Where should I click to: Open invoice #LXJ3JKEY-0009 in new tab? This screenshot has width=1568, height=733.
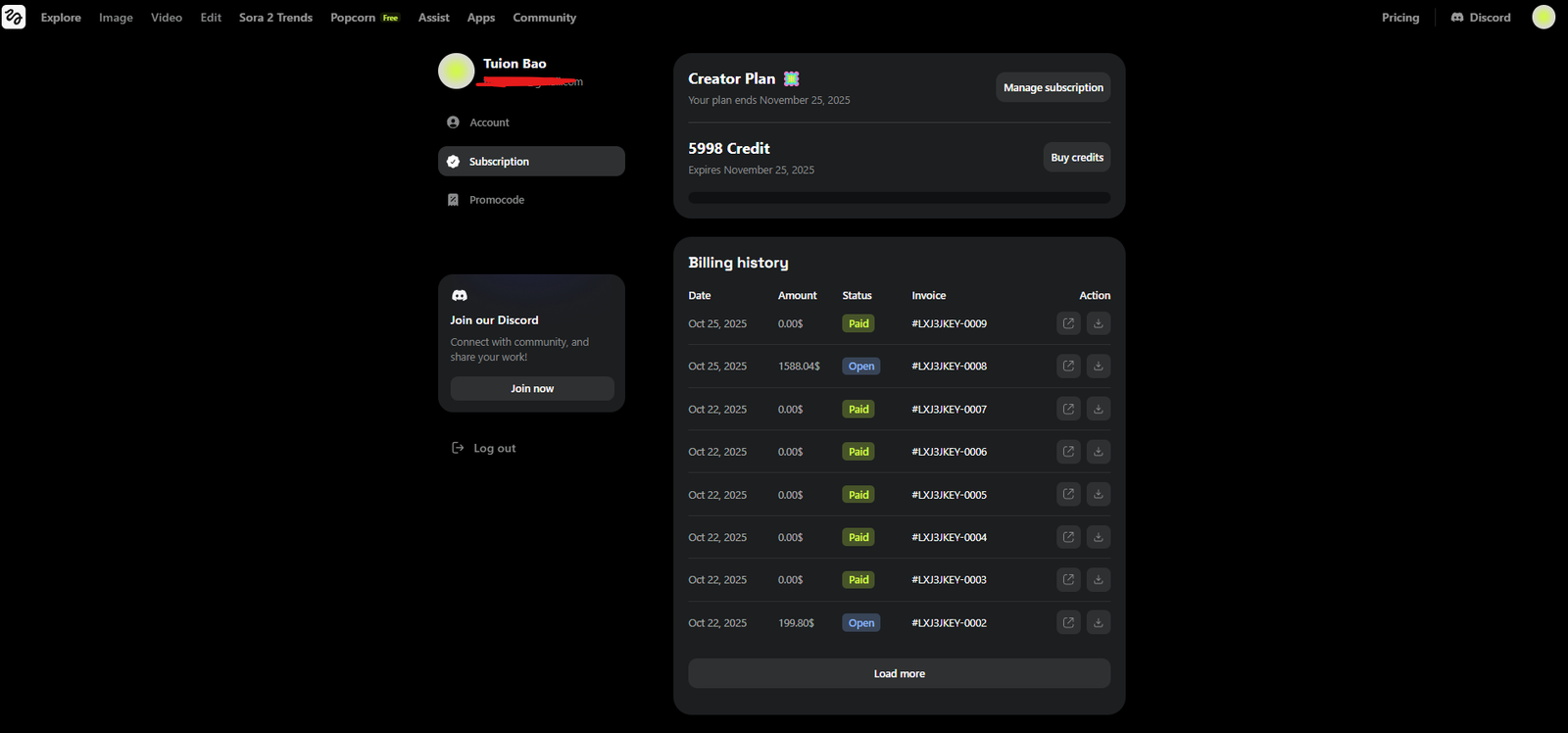(x=1068, y=323)
